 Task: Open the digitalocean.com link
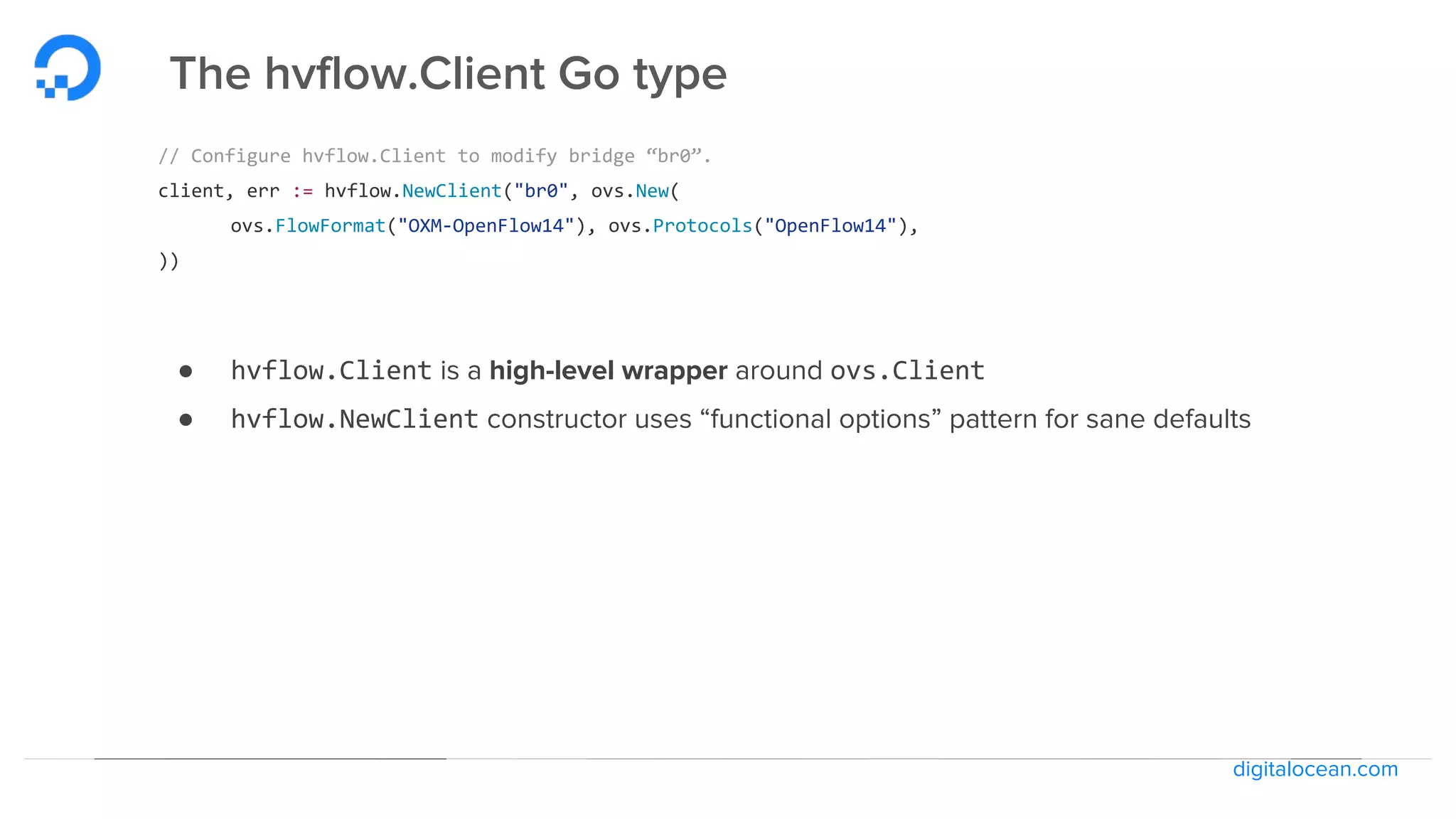(x=1315, y=770)
